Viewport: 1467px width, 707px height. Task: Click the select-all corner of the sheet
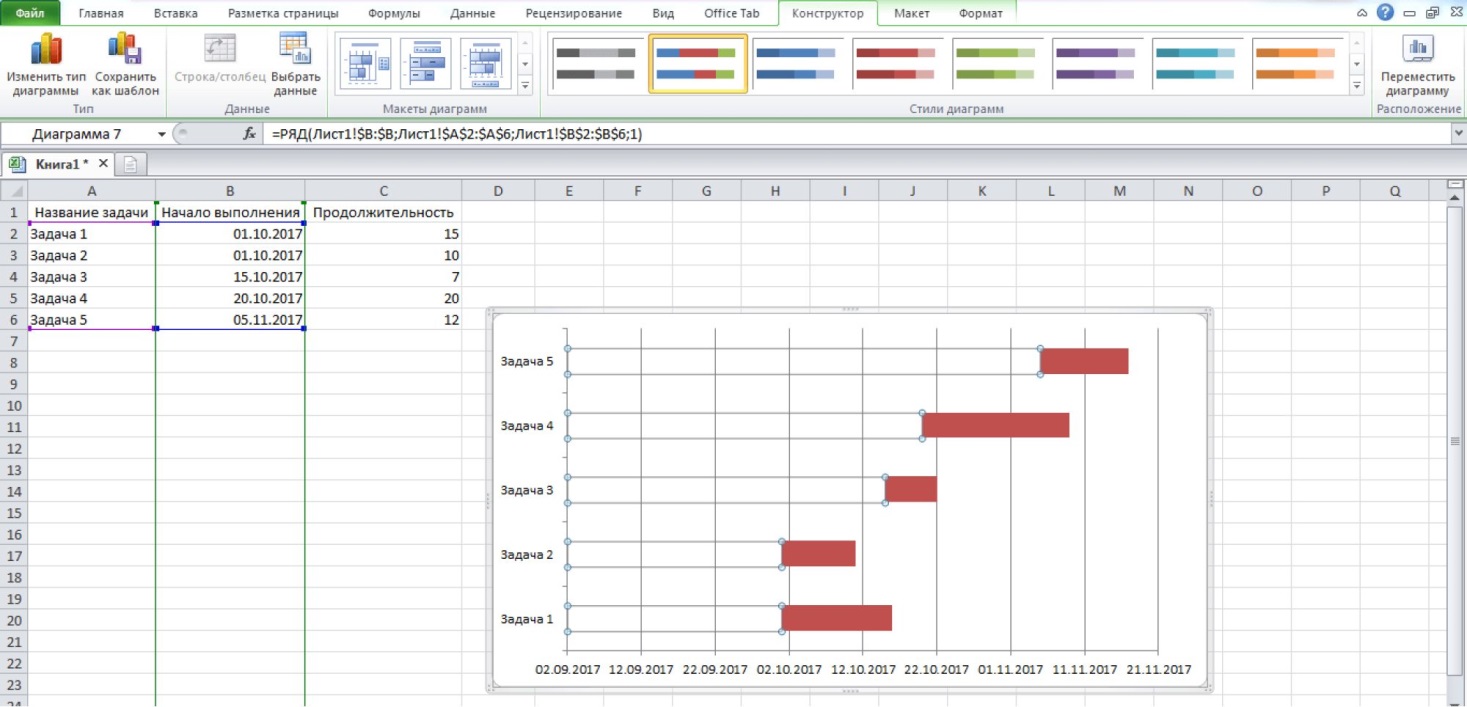[x=14, y=191]
